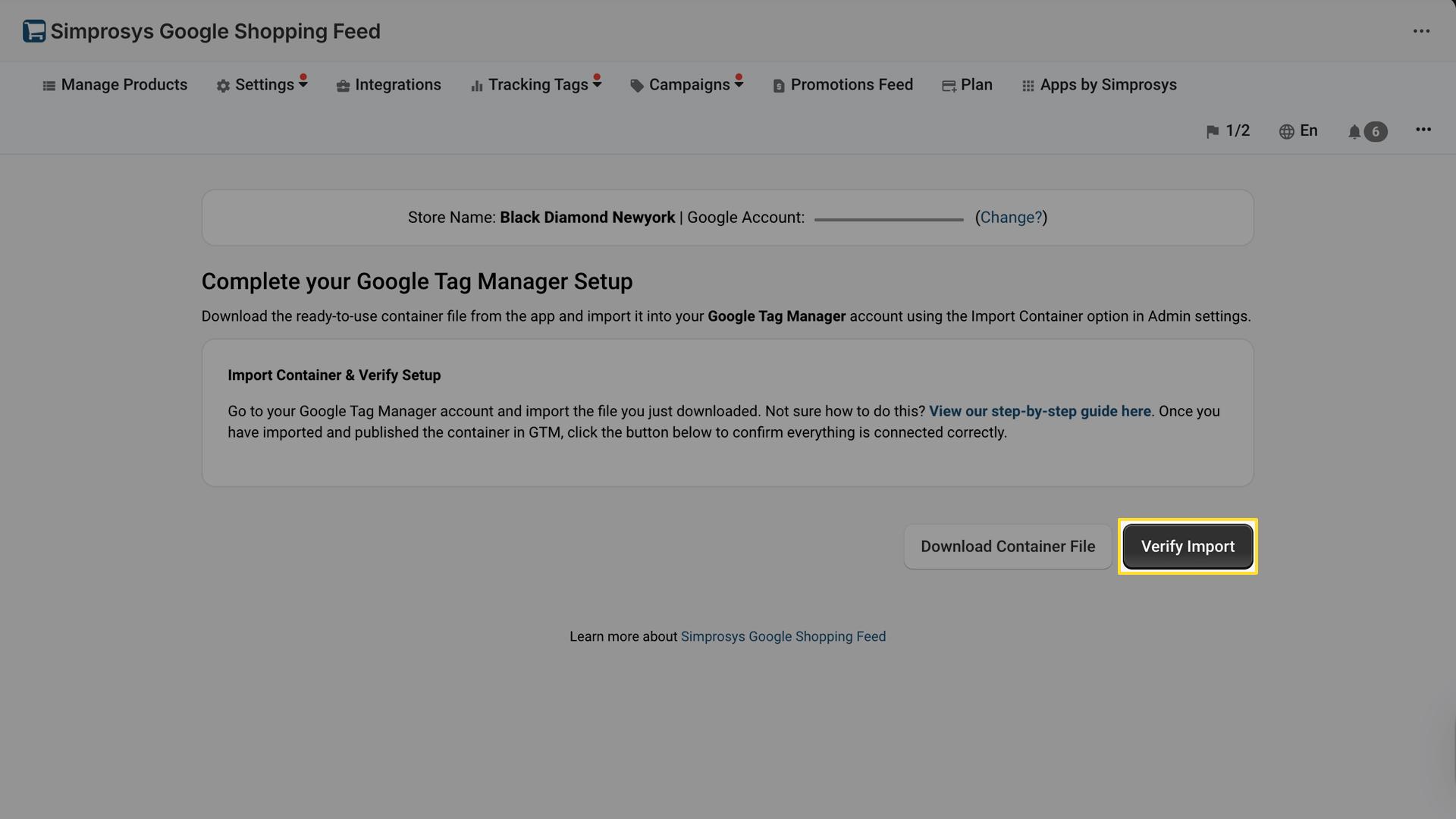Screen dimensions: 1456x819
Task: Open the language switcher showing En
Action: [x=1298, y=130]
